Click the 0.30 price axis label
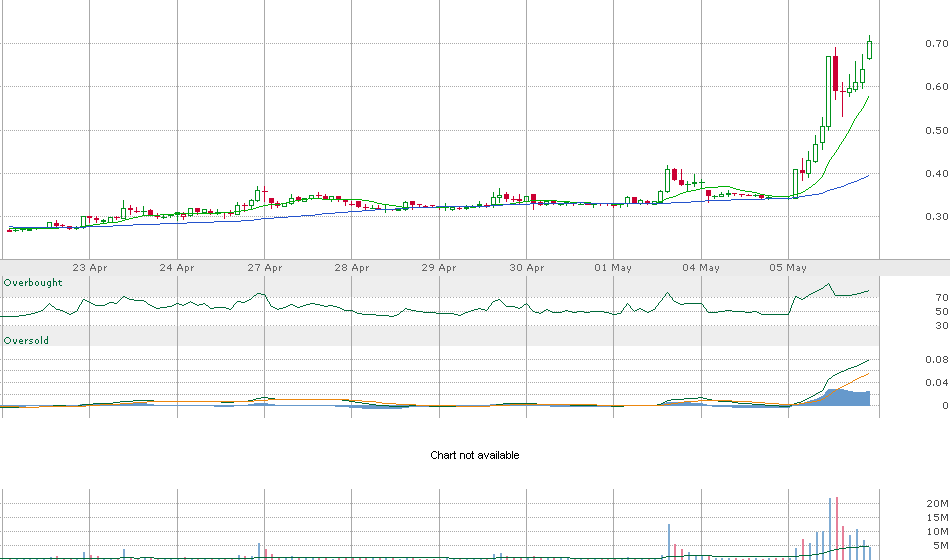 pyautogui.click(x=937, y=216)
